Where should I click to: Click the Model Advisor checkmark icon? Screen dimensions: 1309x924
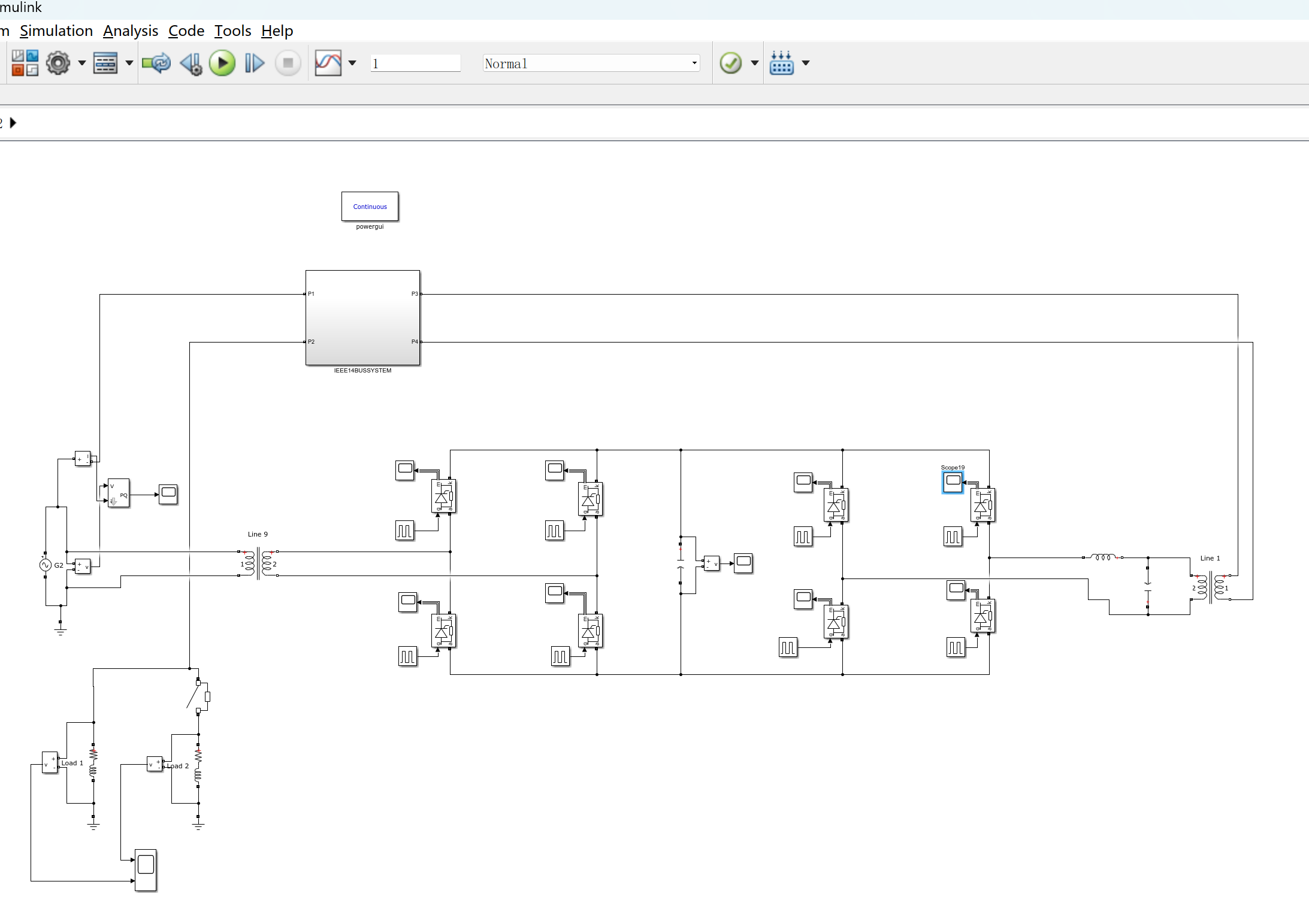(730, 63)
